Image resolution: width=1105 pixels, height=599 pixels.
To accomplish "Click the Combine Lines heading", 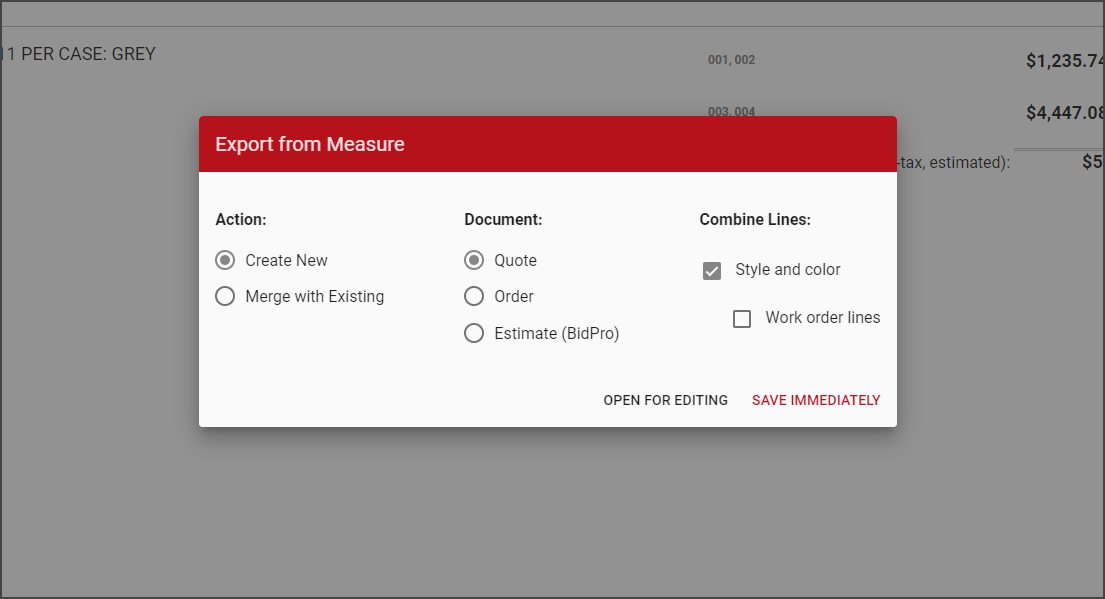I will (755, 219).
